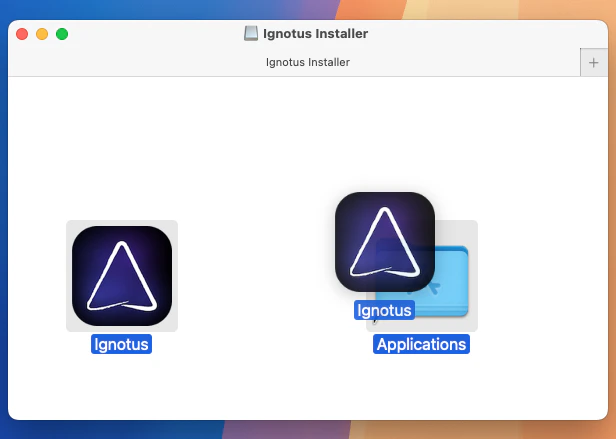Screen dimensions: 616x439
Task: Click the Applications folder label
Action: pos(421,344)
